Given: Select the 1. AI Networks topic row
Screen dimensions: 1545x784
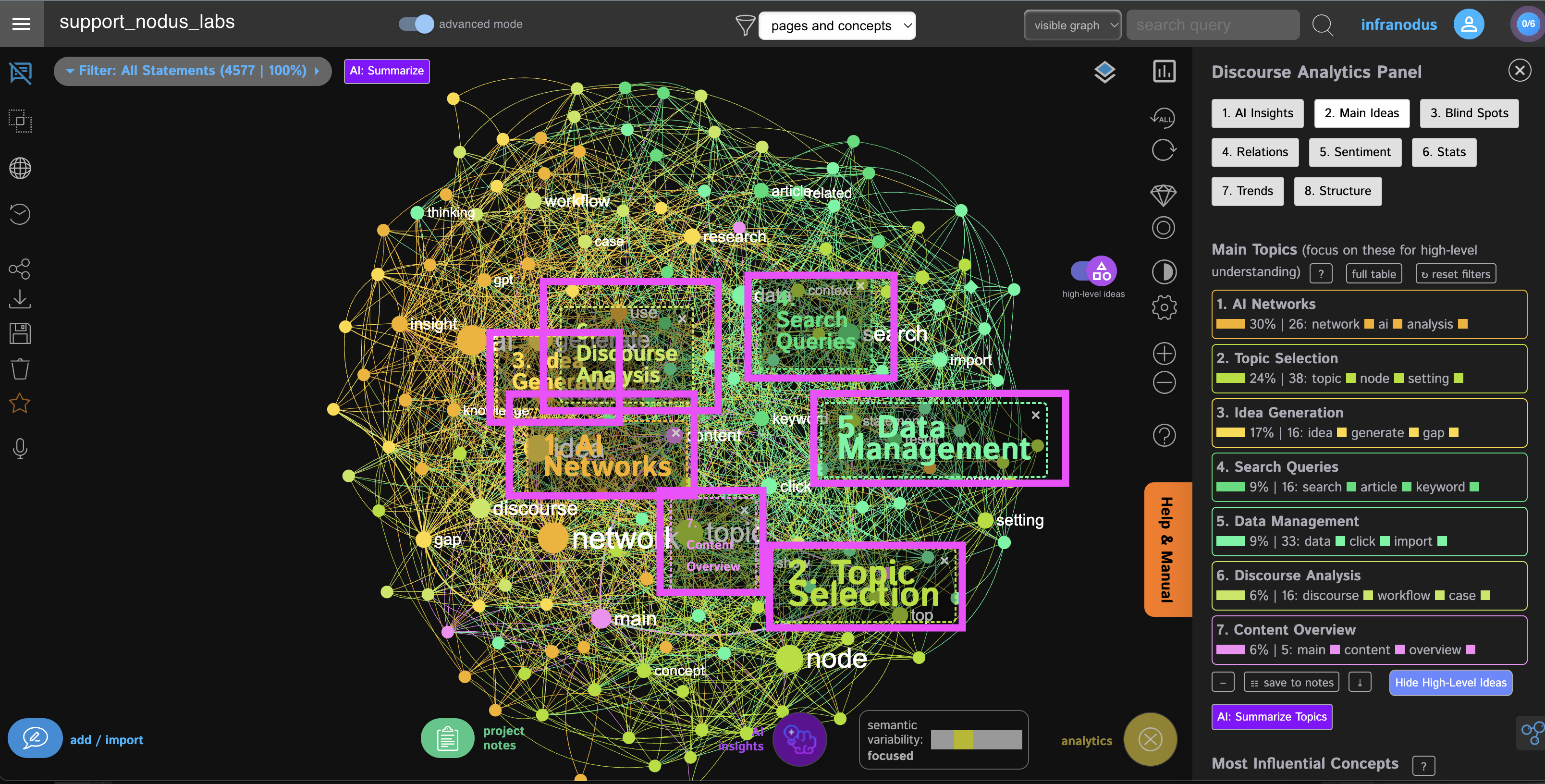Looking at the screenshot, I should click(1369, 314).
